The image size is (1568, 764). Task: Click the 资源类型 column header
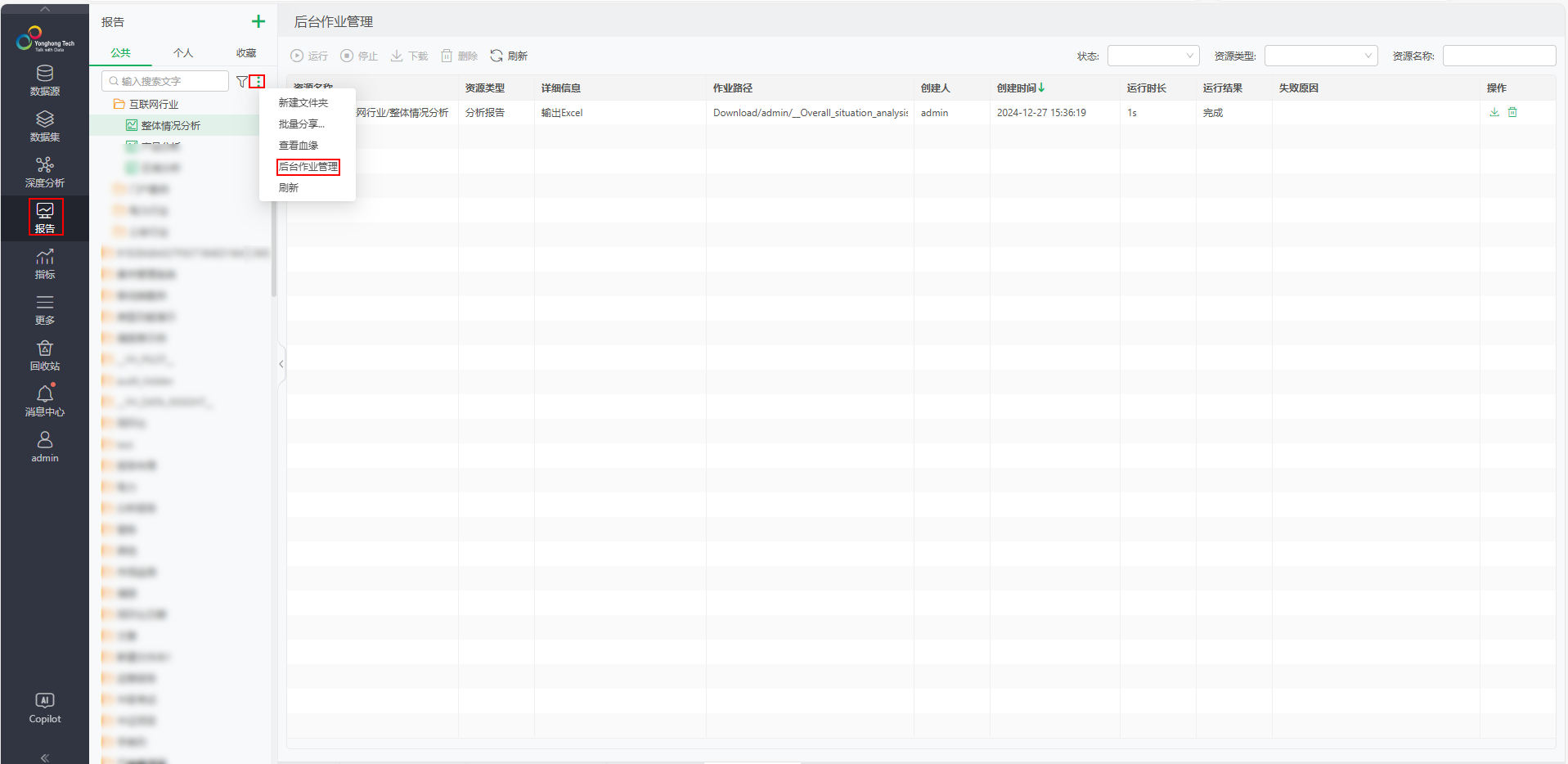click(485, 88)
